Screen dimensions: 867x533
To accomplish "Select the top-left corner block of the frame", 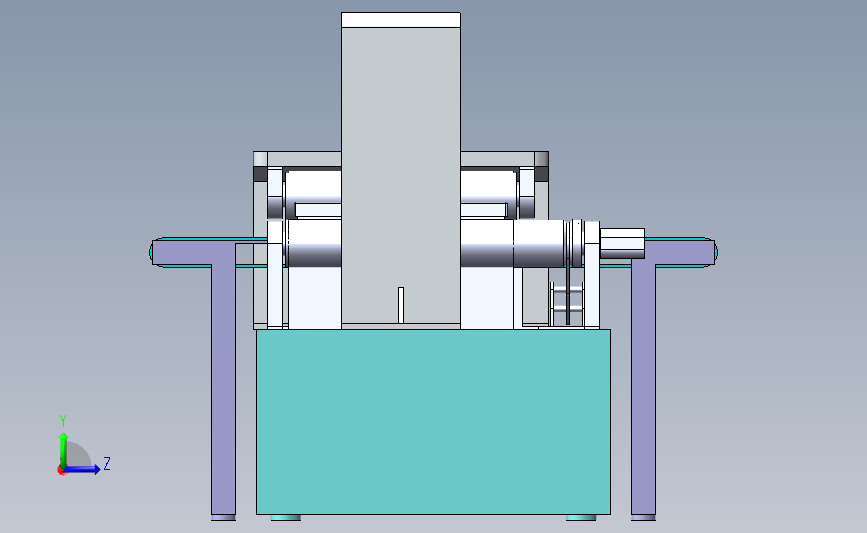I will point(260,159).
